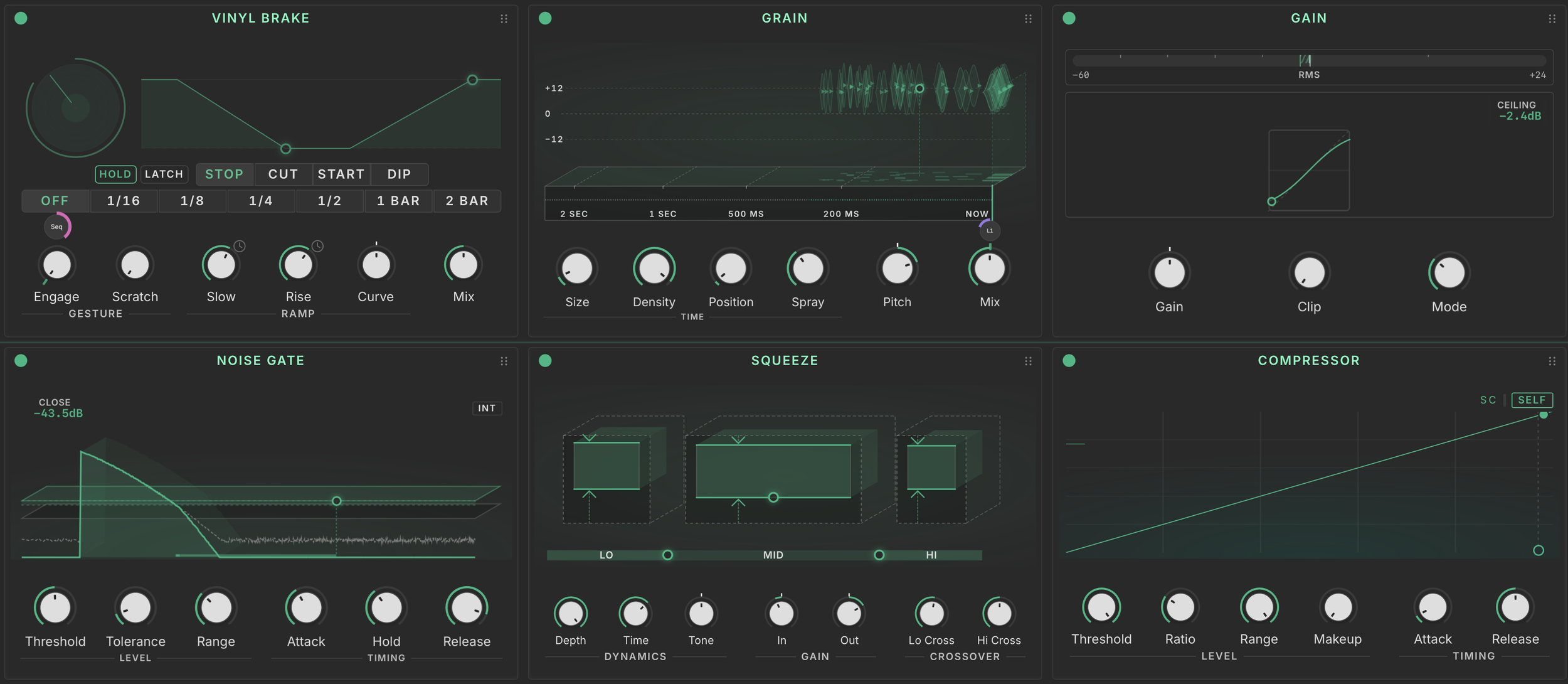Toggle tempo sync clock on Slow knob
The width and height of the screenshot is (1568, 684).
coord(240,246)
